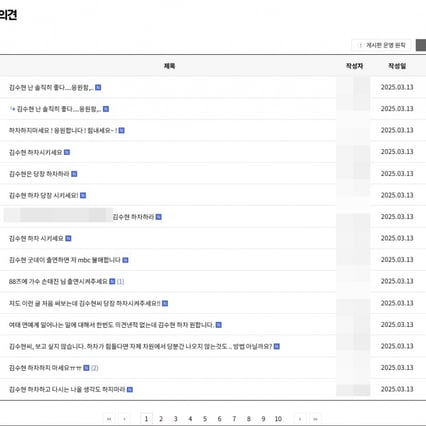
Task: Open post 하차하지마세요 ! 응원합니다 ! 힘내세요~!
Action: point(63,130)
